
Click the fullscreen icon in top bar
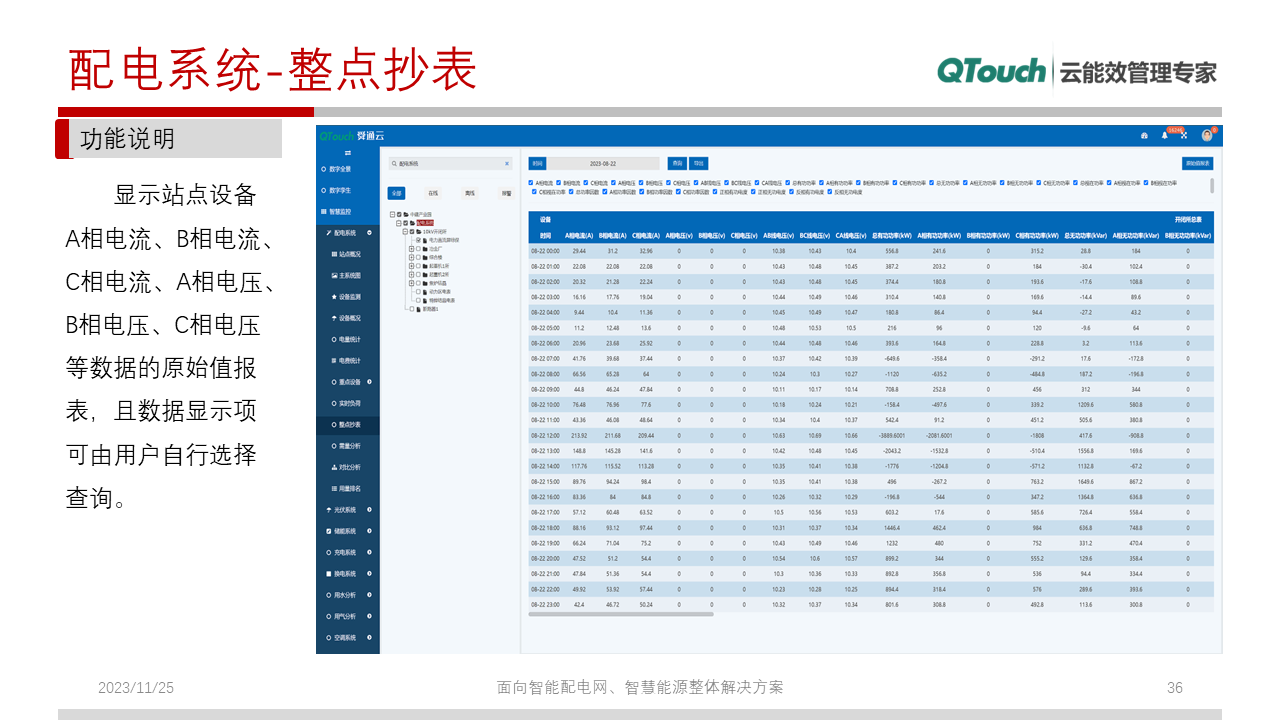pyautogui.click(x=1184, y=134)
